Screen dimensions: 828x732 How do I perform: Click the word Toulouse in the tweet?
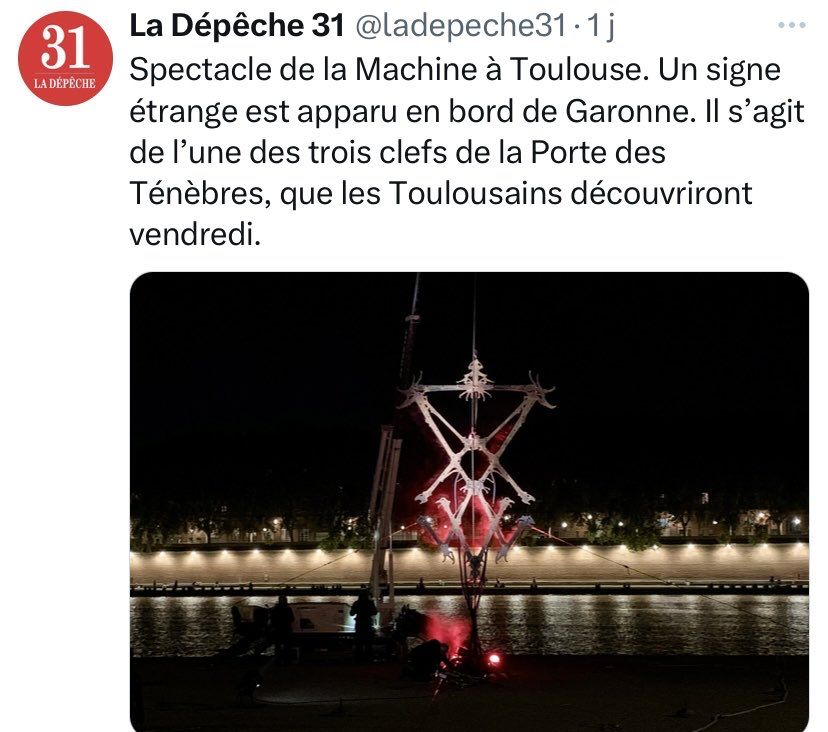[579, 69]
